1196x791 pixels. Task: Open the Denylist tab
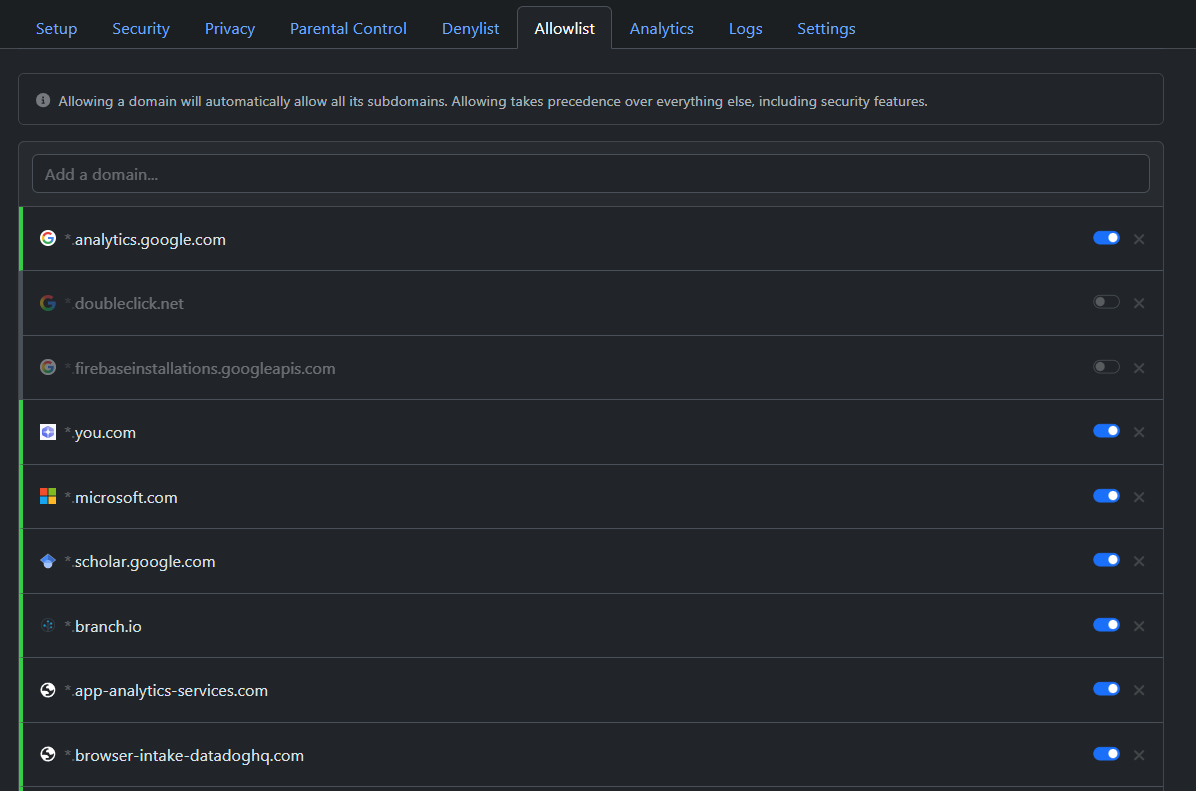click(470, 28)
